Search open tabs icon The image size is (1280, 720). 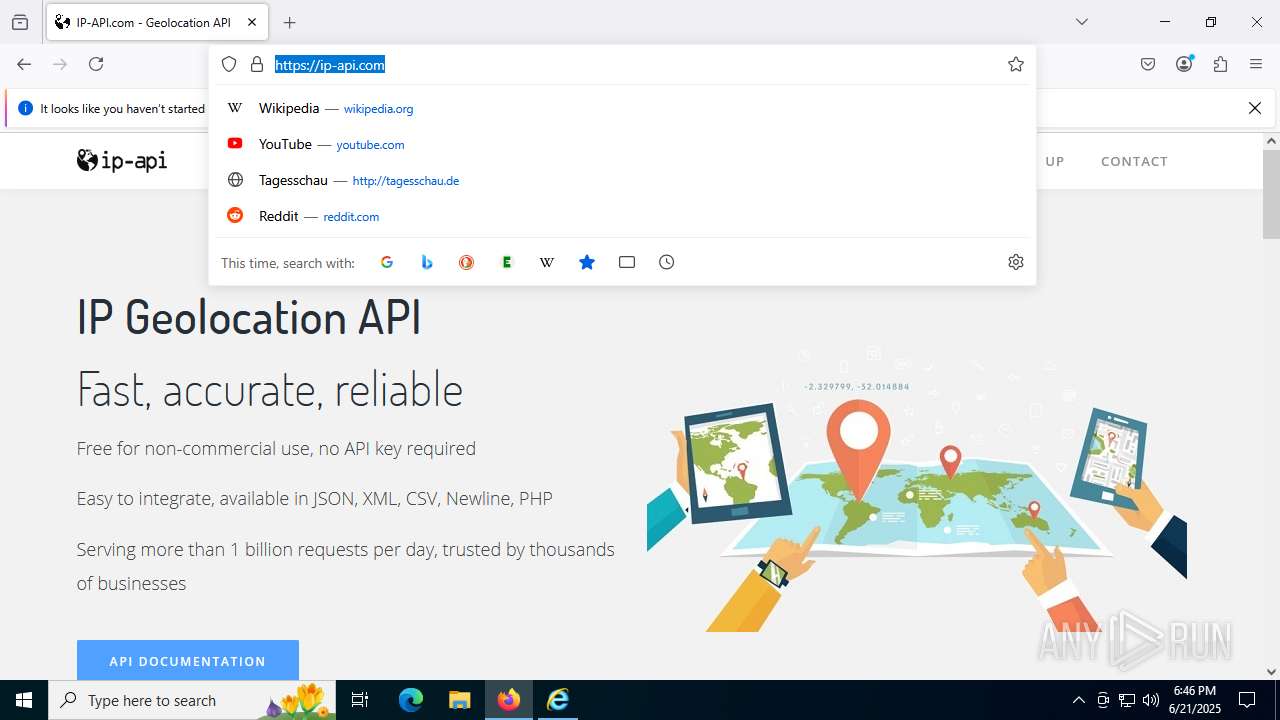pyautogui.click(x=627, y=262)
